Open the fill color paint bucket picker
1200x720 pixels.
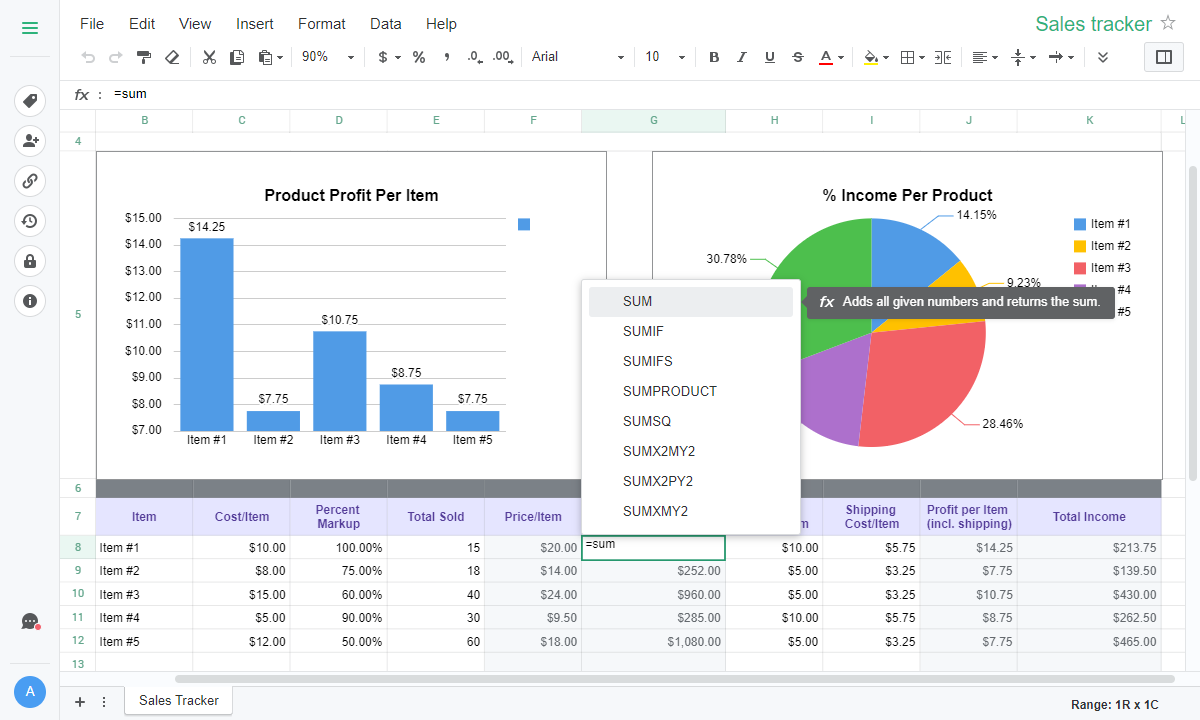pyautogui.click(x=874, y=57)
